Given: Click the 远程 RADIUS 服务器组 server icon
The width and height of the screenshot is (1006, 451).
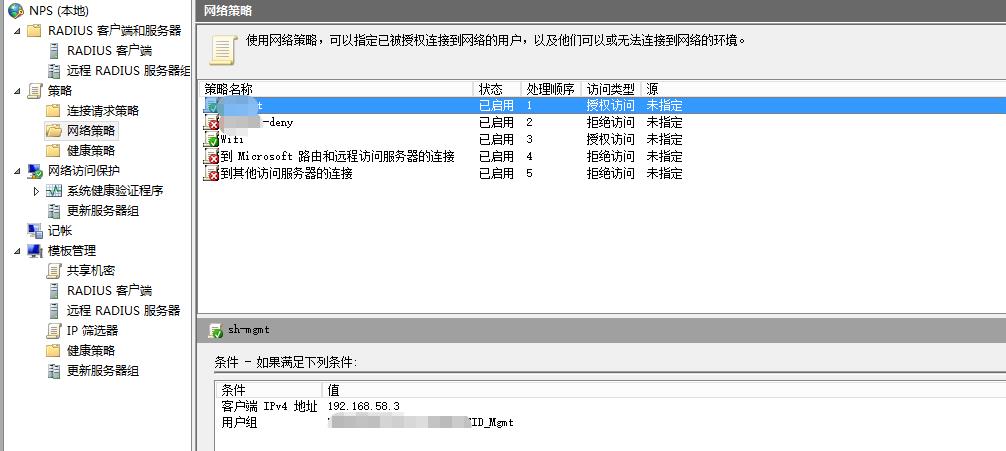Looking at the screenshot, I should 54,71.
